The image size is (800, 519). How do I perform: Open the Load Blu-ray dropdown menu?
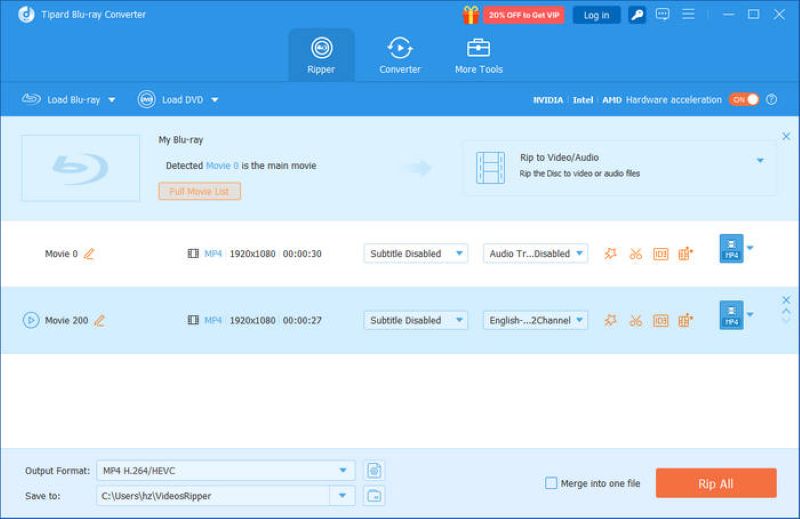coord(111,100)
